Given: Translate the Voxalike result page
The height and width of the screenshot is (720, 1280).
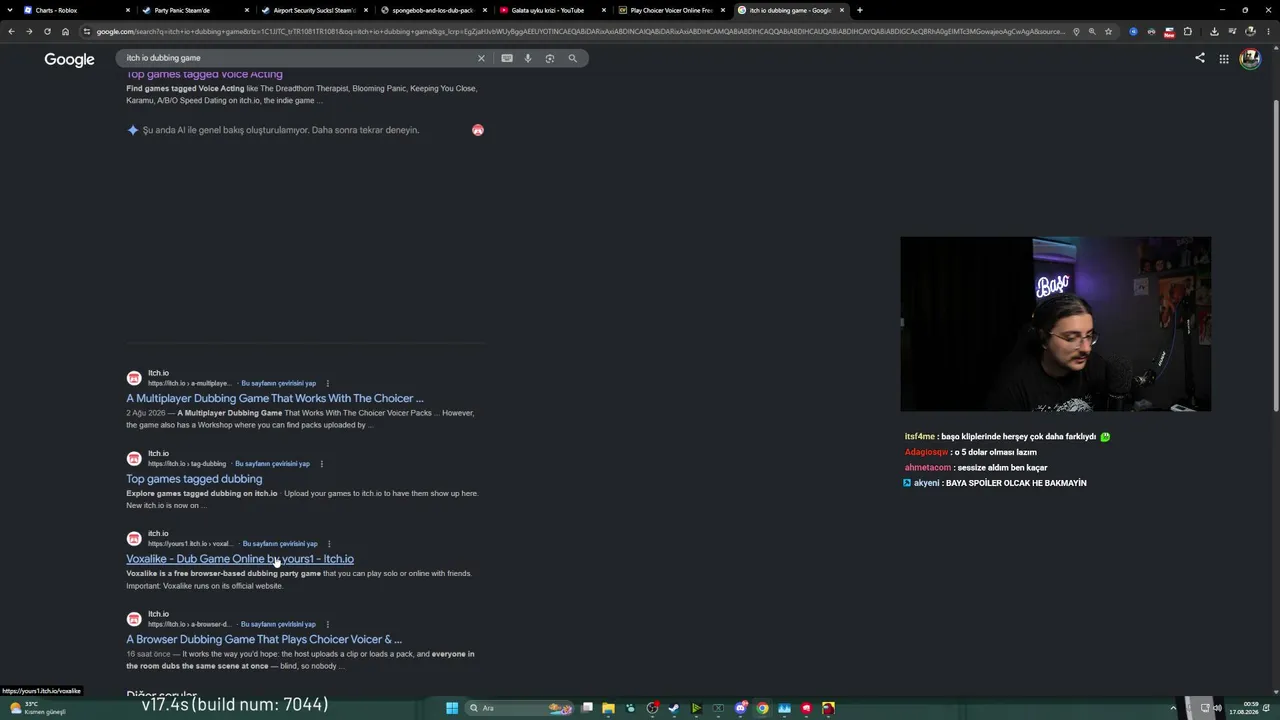Looking at the screenshot, I should click(280, 544).
